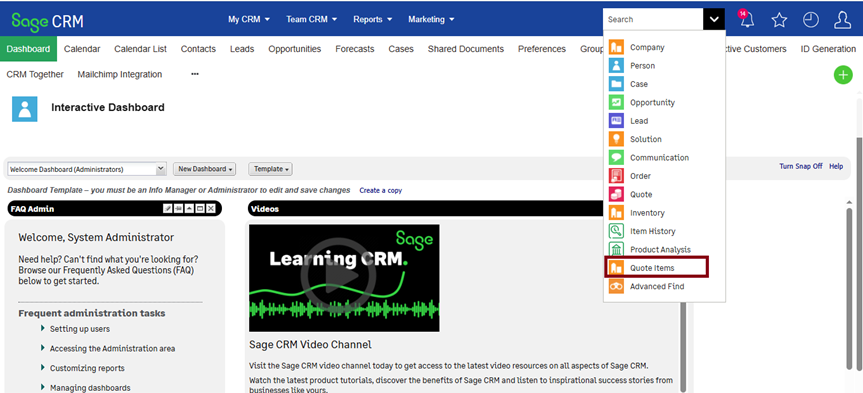Click the Quote coins icon
863x393 pixels.
[x=616, y=194]
